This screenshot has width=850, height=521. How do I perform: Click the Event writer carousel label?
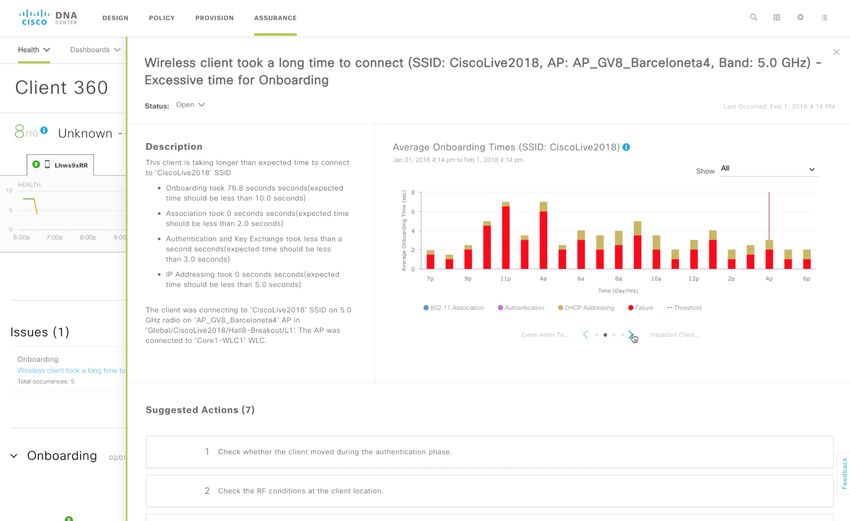(544, 335)
